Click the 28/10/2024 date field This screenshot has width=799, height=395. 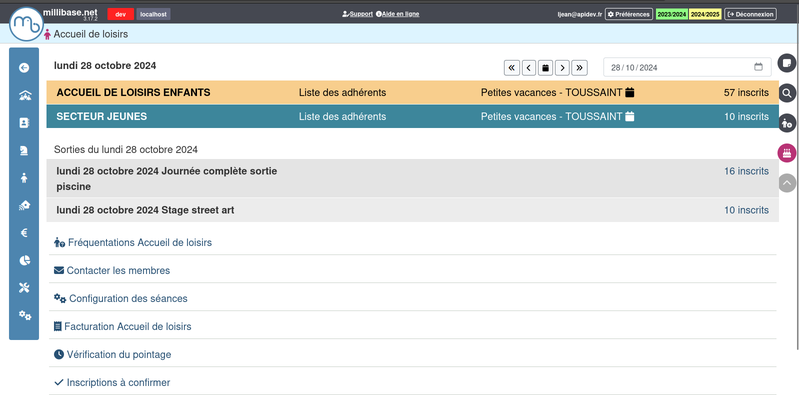pyautogui.click(x=687, y=67)
